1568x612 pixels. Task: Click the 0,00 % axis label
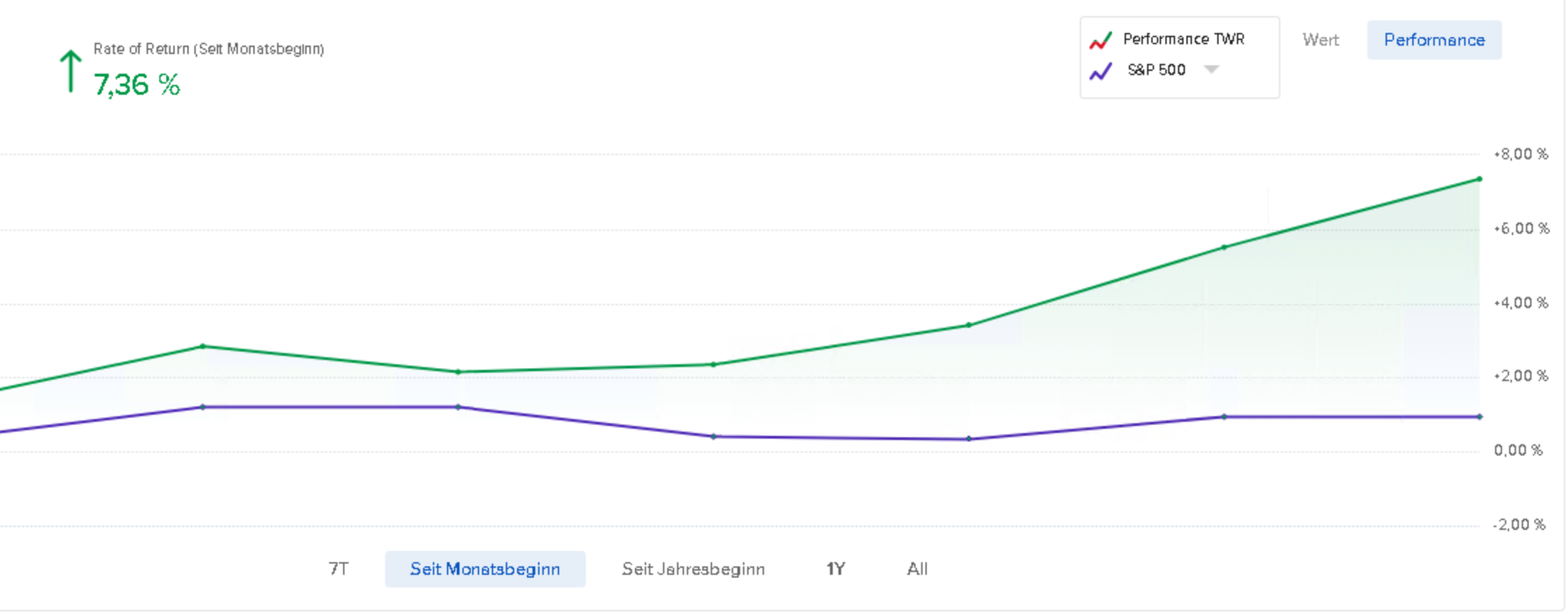point(1518,451)
